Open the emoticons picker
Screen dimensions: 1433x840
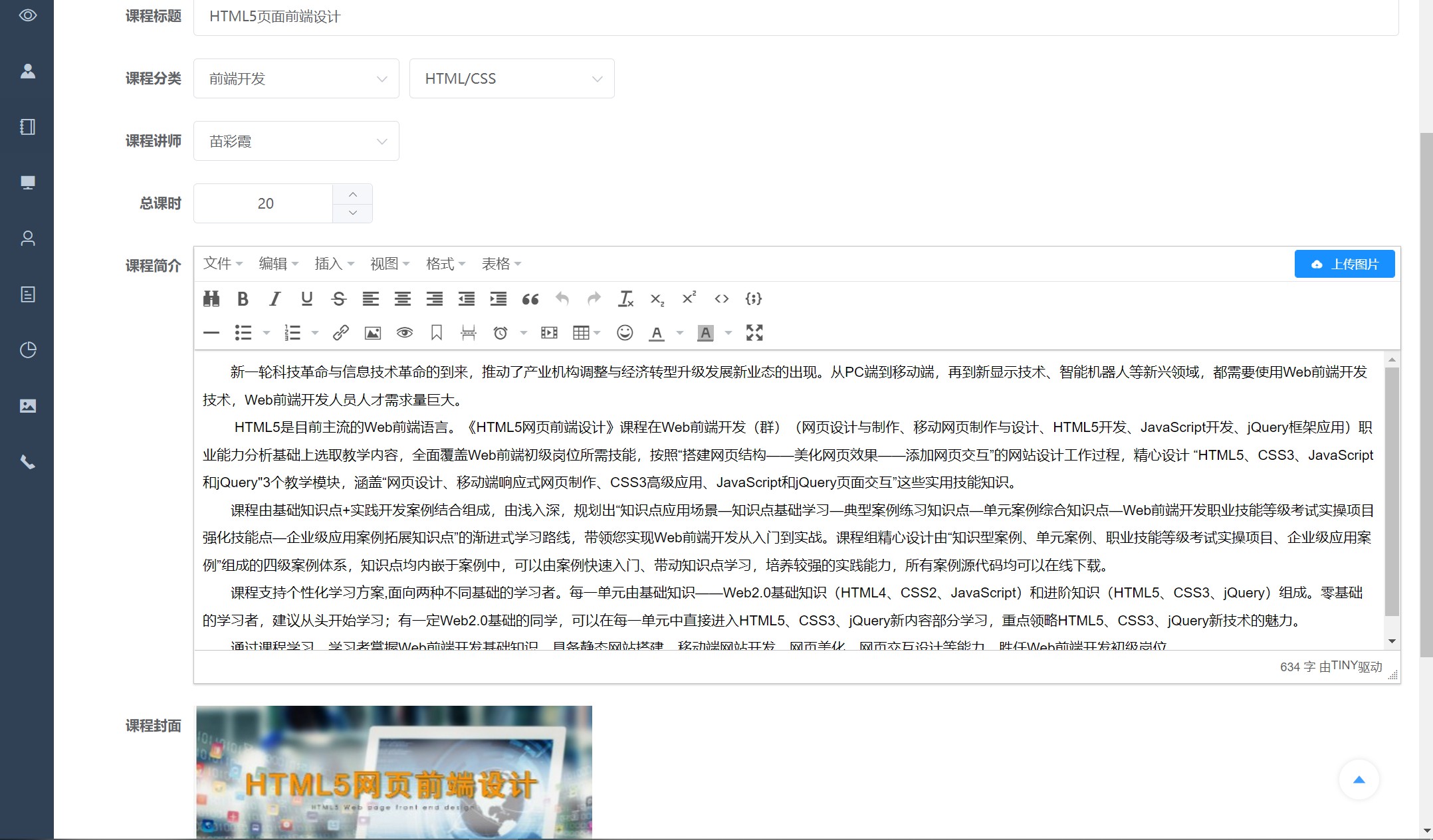pos(625,333)
